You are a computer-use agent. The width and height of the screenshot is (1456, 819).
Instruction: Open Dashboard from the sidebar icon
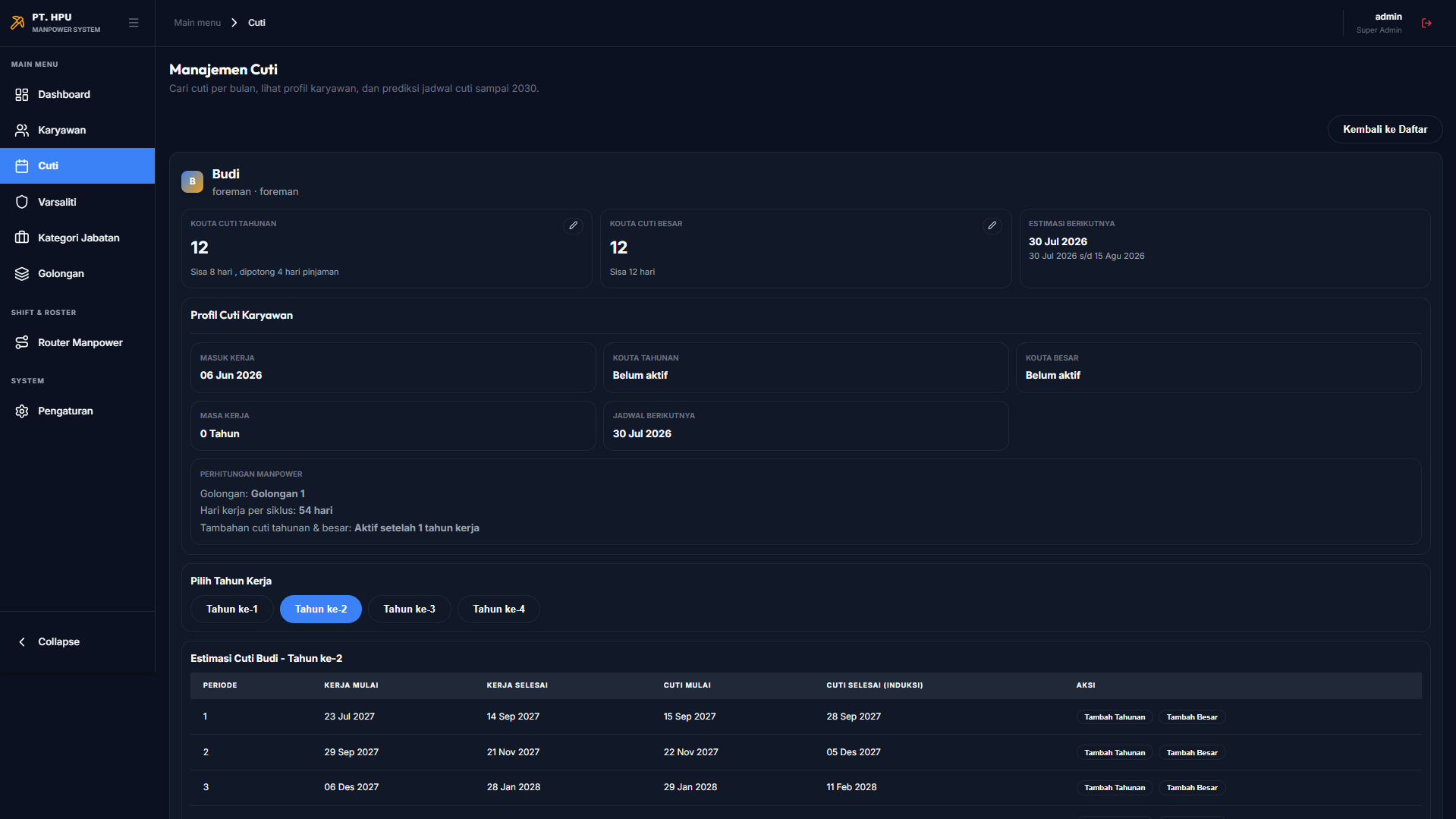(22, 94)
